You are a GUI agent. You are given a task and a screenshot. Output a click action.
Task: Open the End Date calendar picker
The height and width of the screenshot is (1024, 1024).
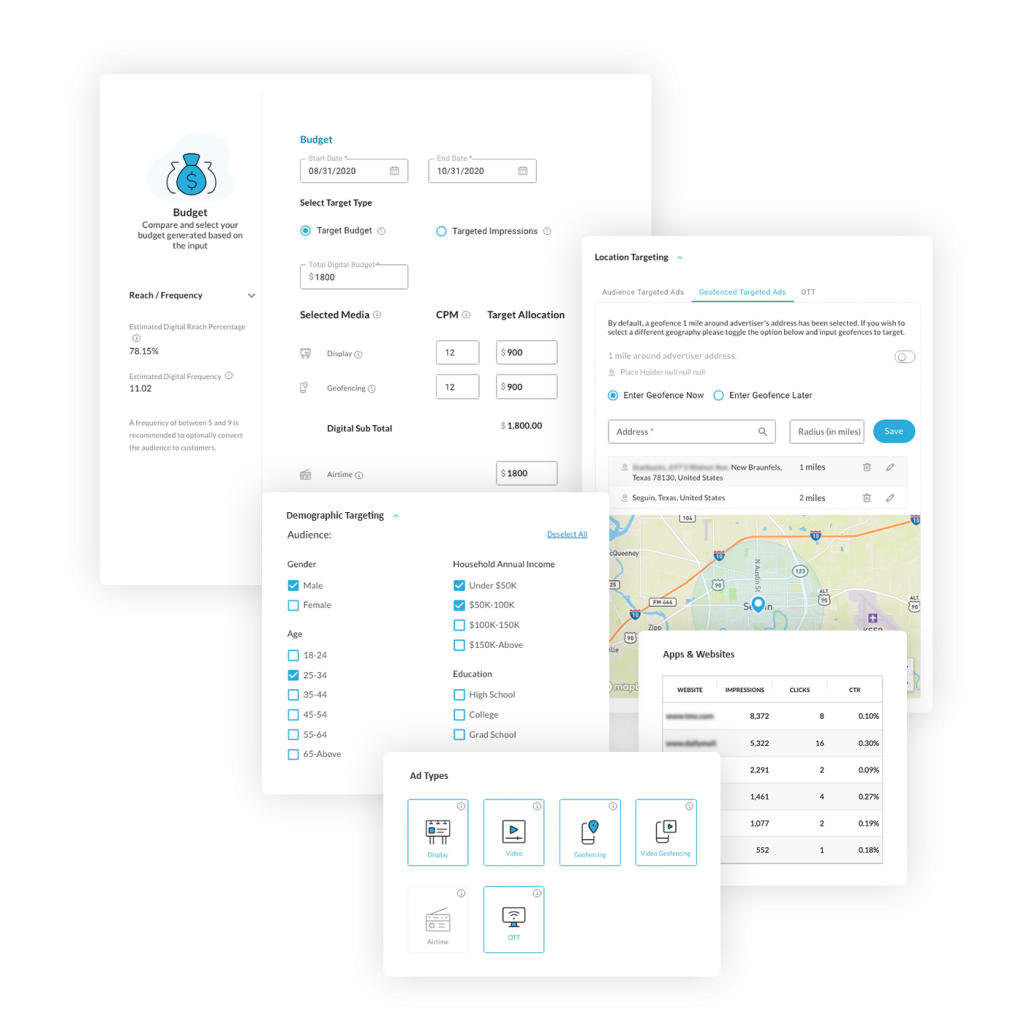pos(524,170)
